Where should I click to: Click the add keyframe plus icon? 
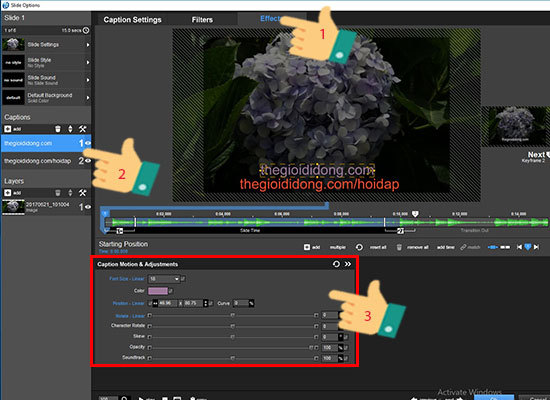pyautogui.click(x=307, y=247)
